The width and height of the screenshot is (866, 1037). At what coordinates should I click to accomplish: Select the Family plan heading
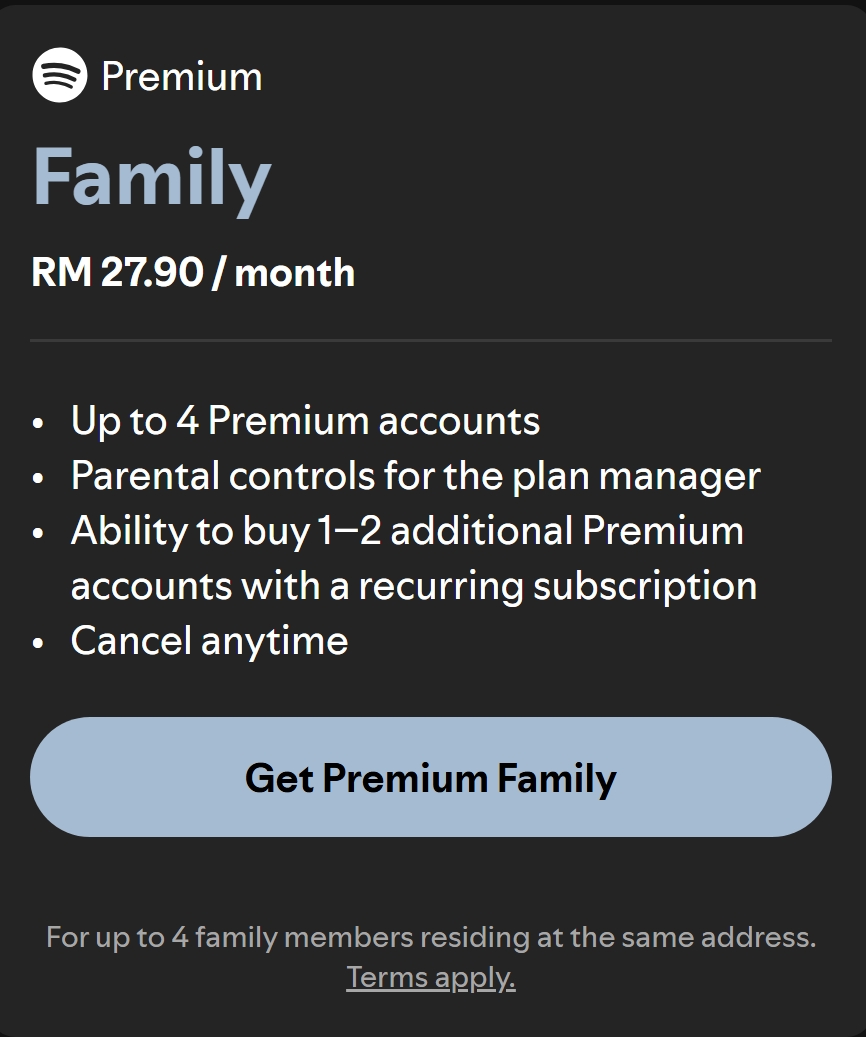152,179
